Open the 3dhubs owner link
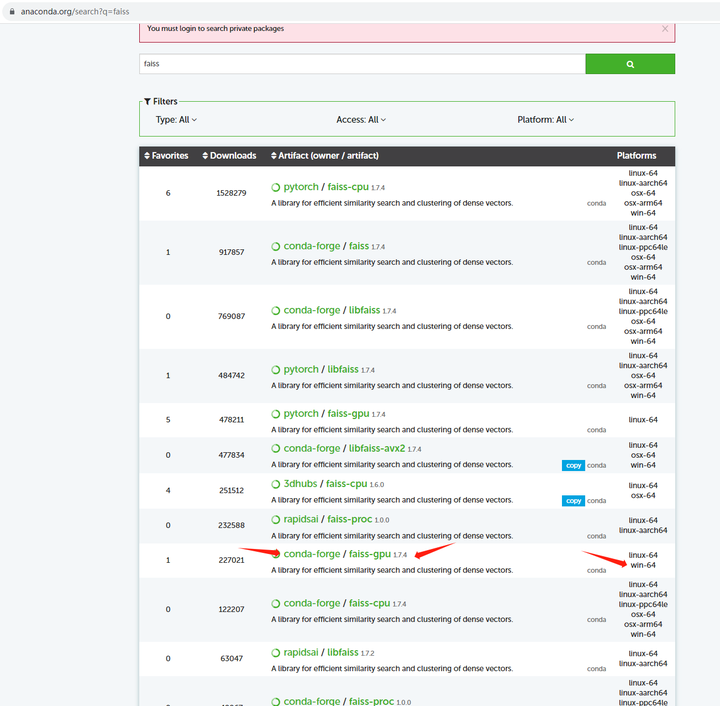This screenshot has width=720, height=706. 300,484
